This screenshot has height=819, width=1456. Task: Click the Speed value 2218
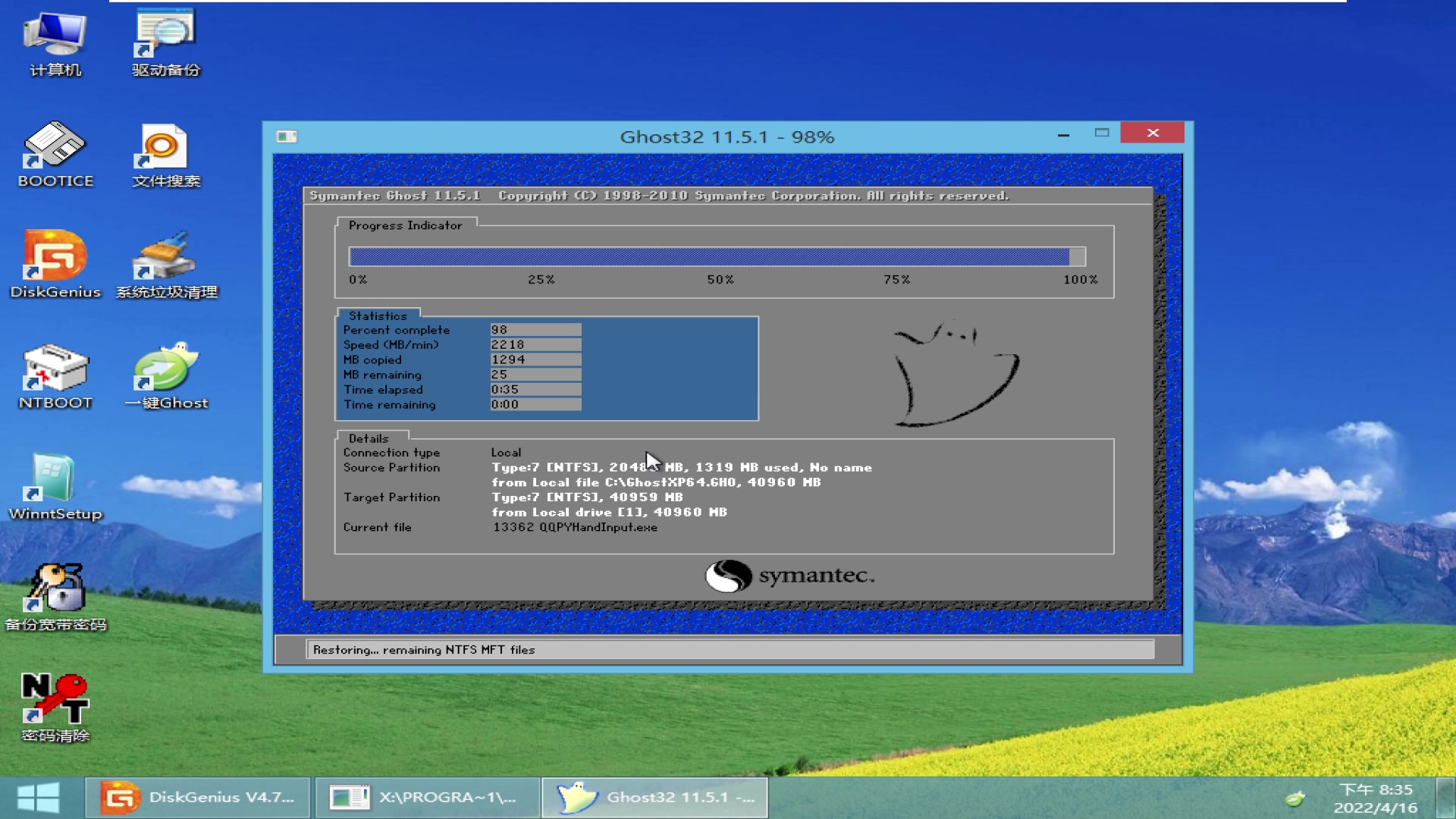535,344
